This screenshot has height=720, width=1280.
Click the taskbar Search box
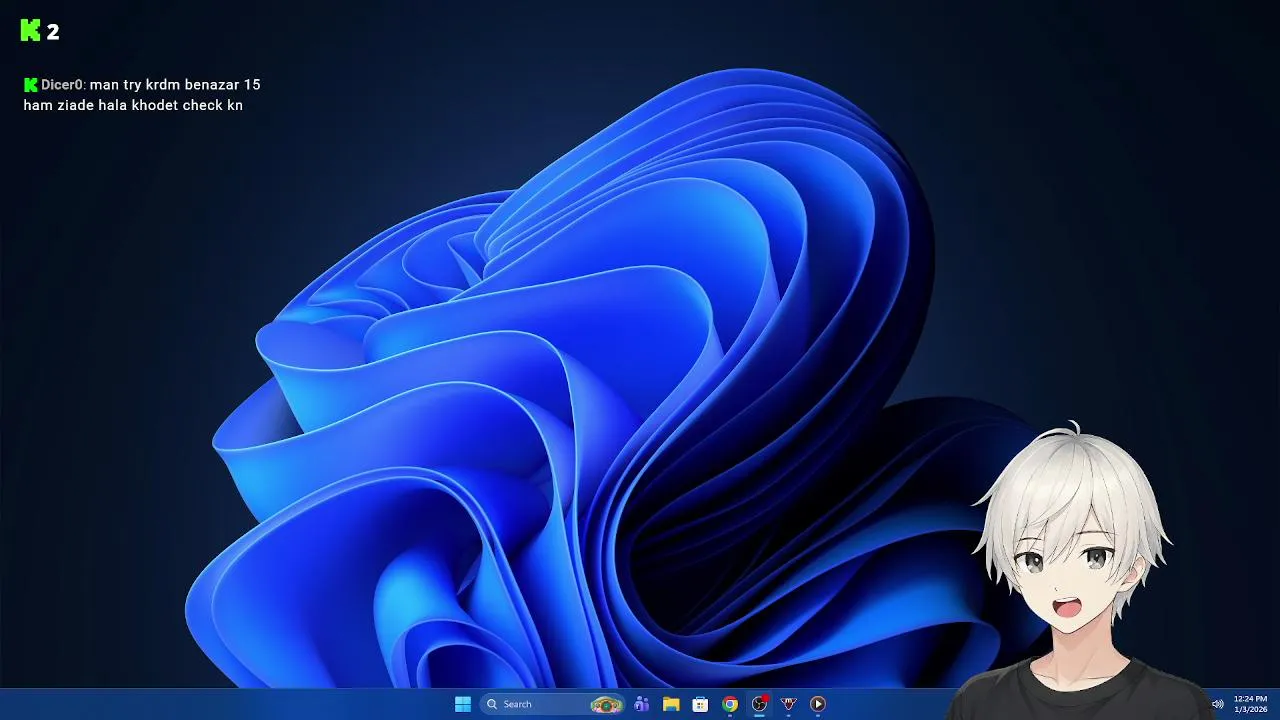[x=552, y=704]
